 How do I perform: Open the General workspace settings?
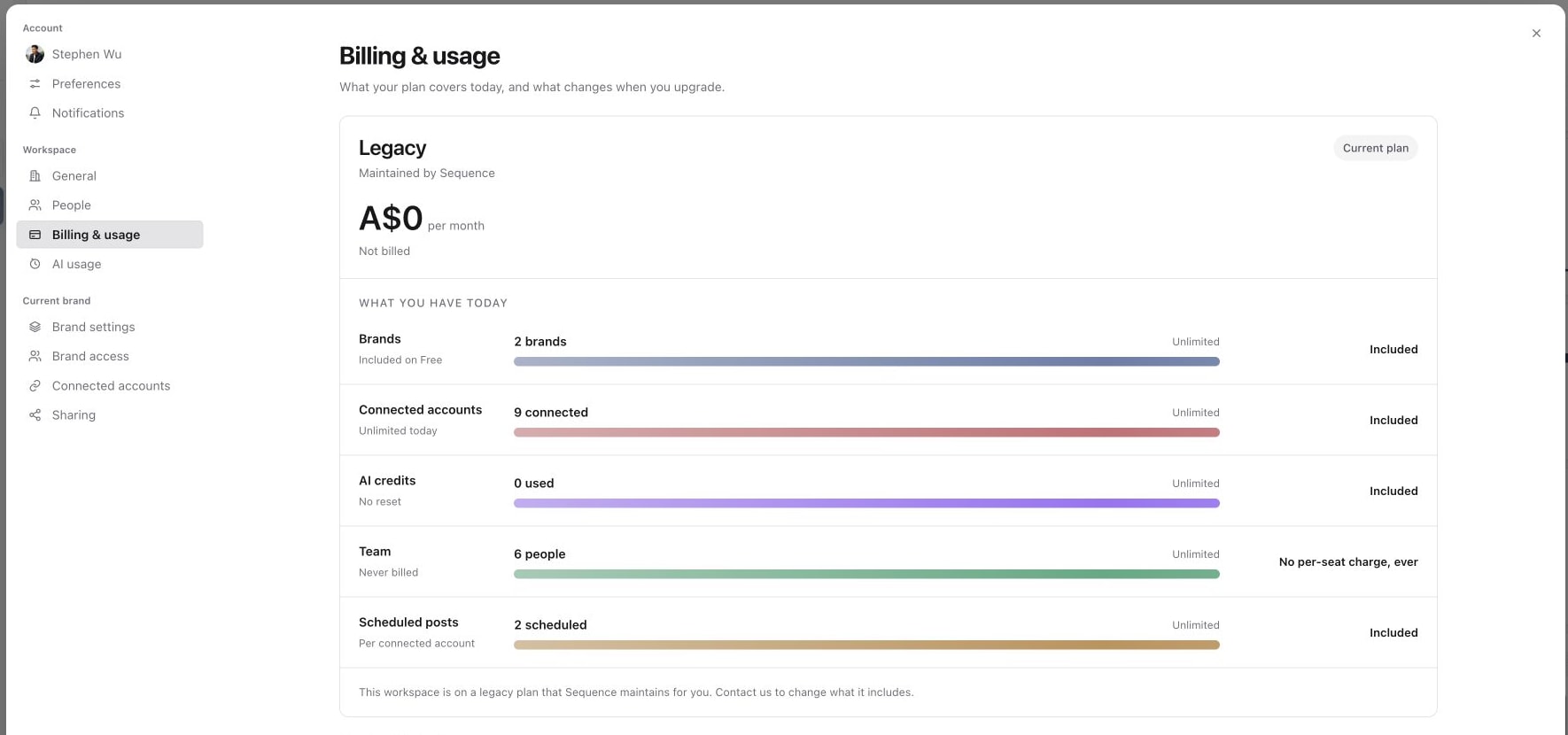click(110, 175)
